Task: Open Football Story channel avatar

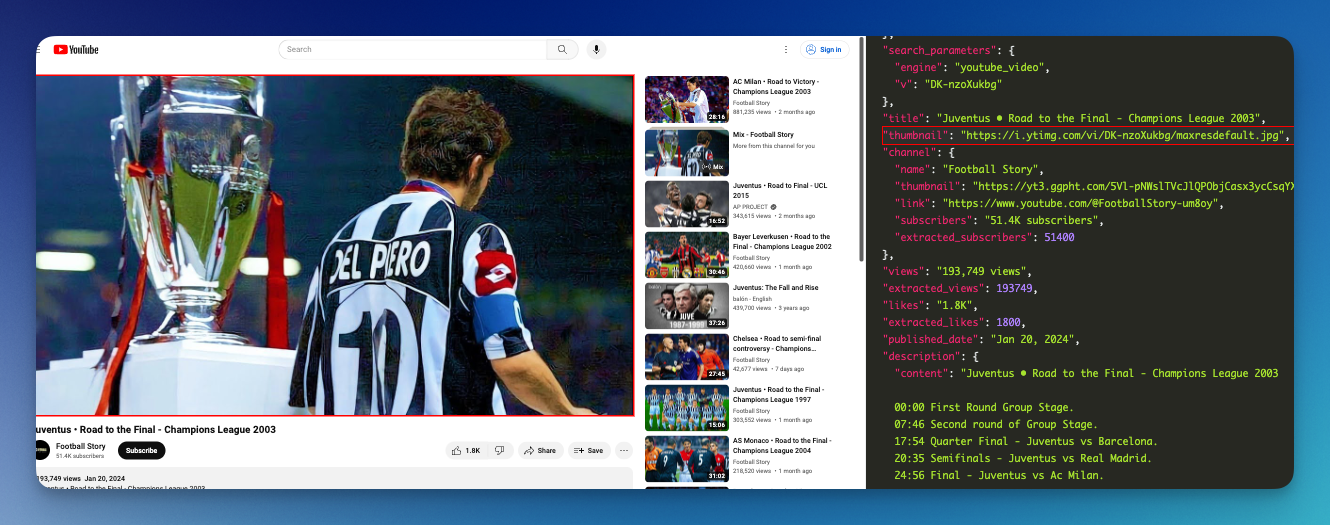Action: coord(42,450)
